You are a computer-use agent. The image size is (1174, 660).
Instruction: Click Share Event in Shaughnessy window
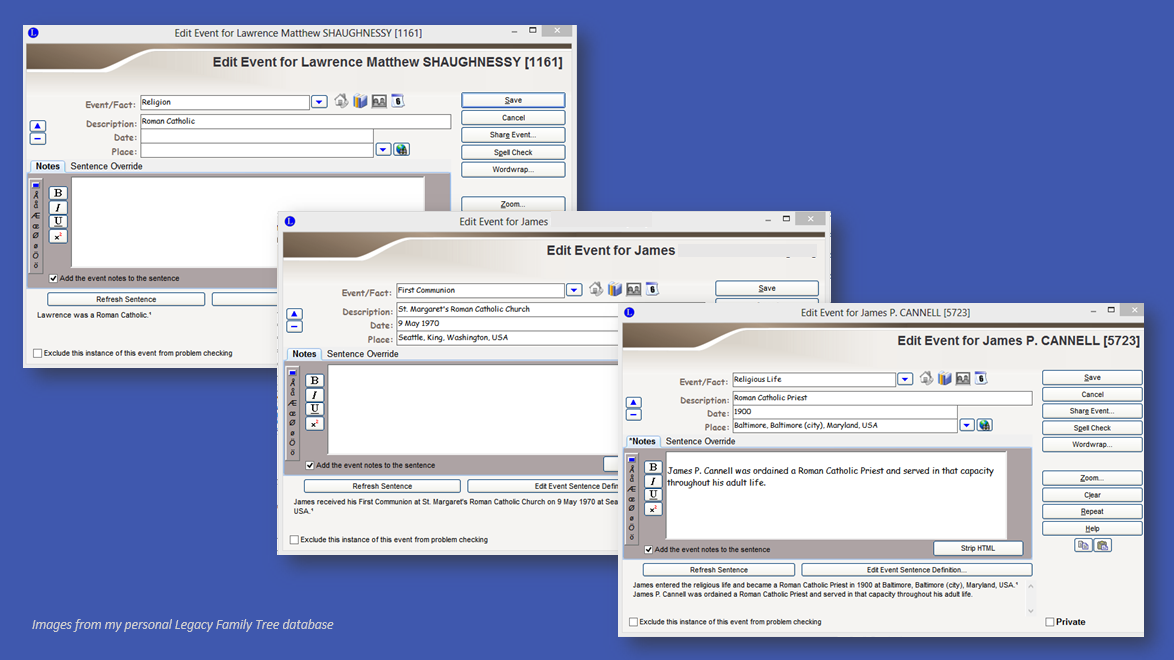coord(513,135)
